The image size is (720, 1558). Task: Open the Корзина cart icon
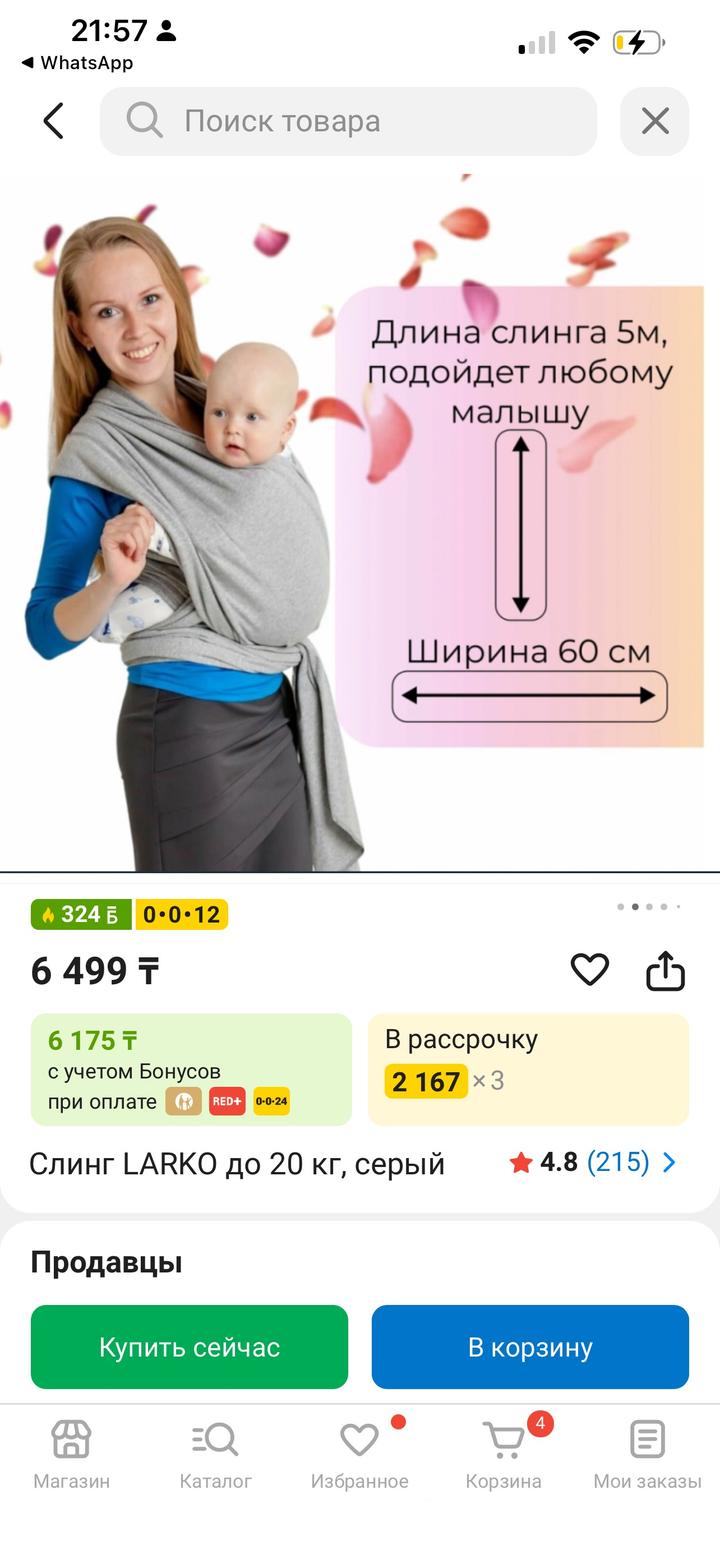pyautogui.click(x=504, y=1455)
